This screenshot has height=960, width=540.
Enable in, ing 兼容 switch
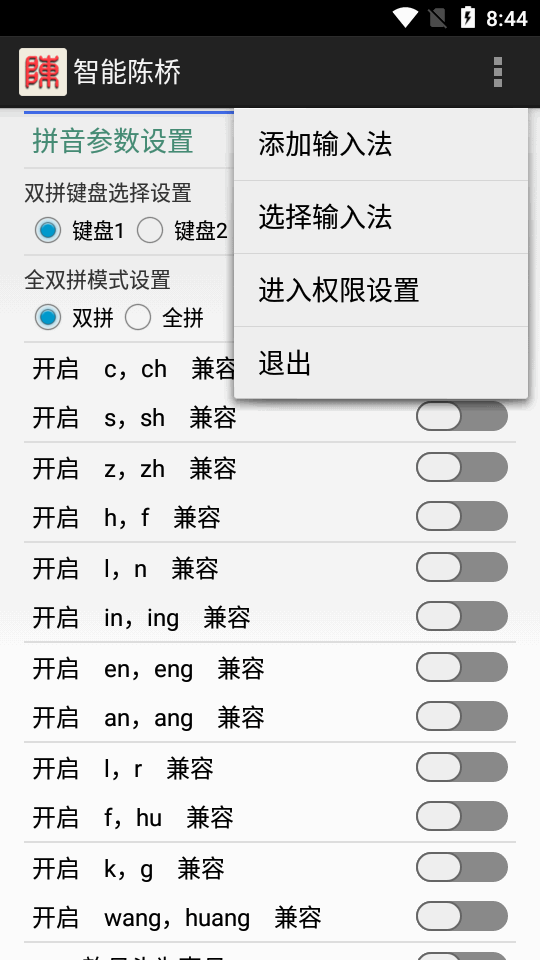[462, 617]
